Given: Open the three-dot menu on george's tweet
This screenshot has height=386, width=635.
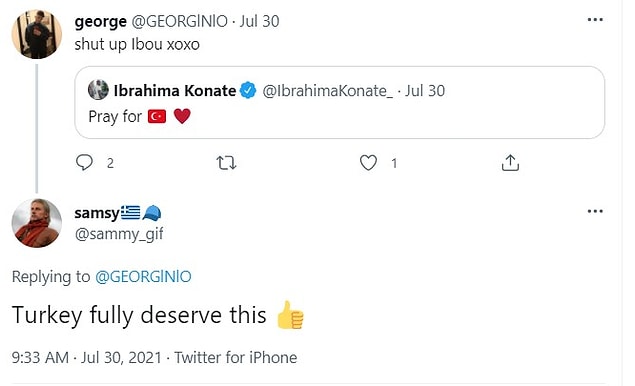Looking at the screenshot, I should tap(595, 19).
